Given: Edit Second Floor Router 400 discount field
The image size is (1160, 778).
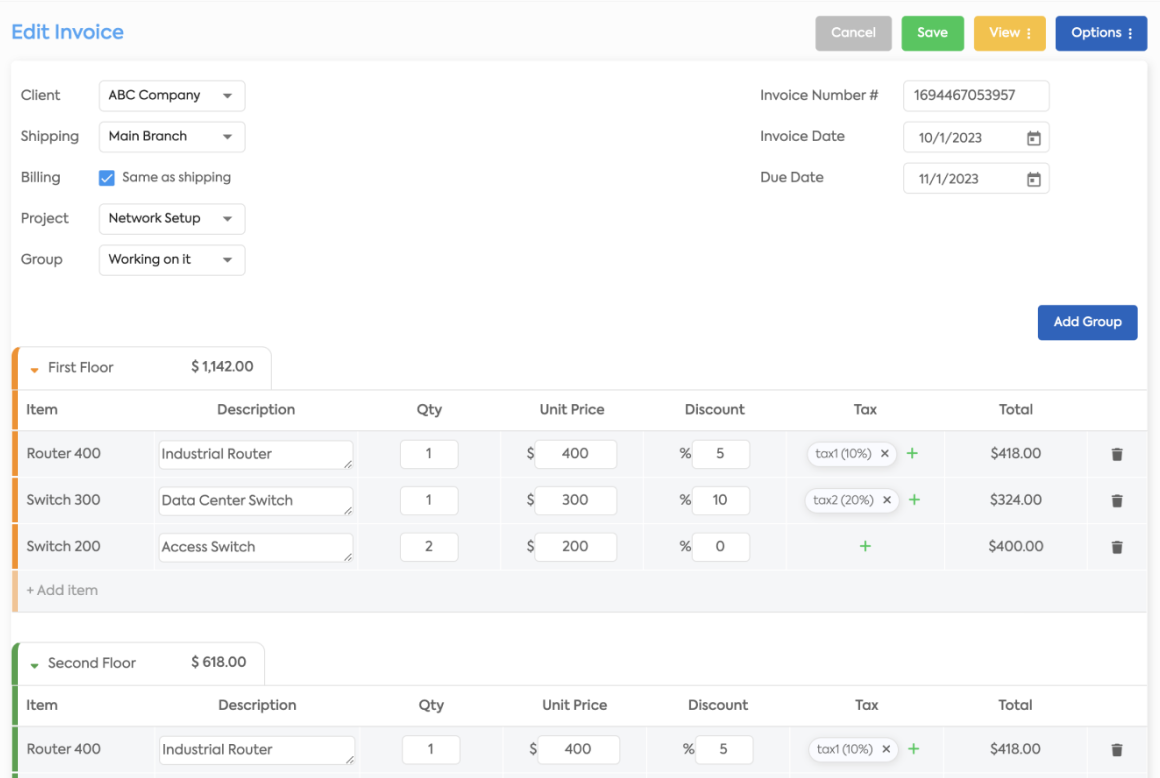Looking at the screenshot, I should pos(724,750).
